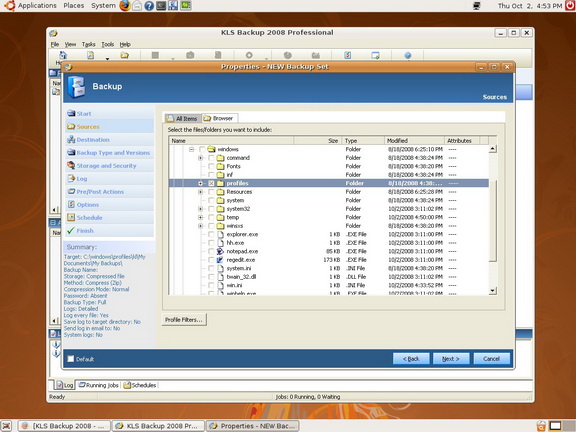Click the new profile toolbar icon in KLS Backup
This screenshot has height=432, width=576.
[x=90, y=55]
